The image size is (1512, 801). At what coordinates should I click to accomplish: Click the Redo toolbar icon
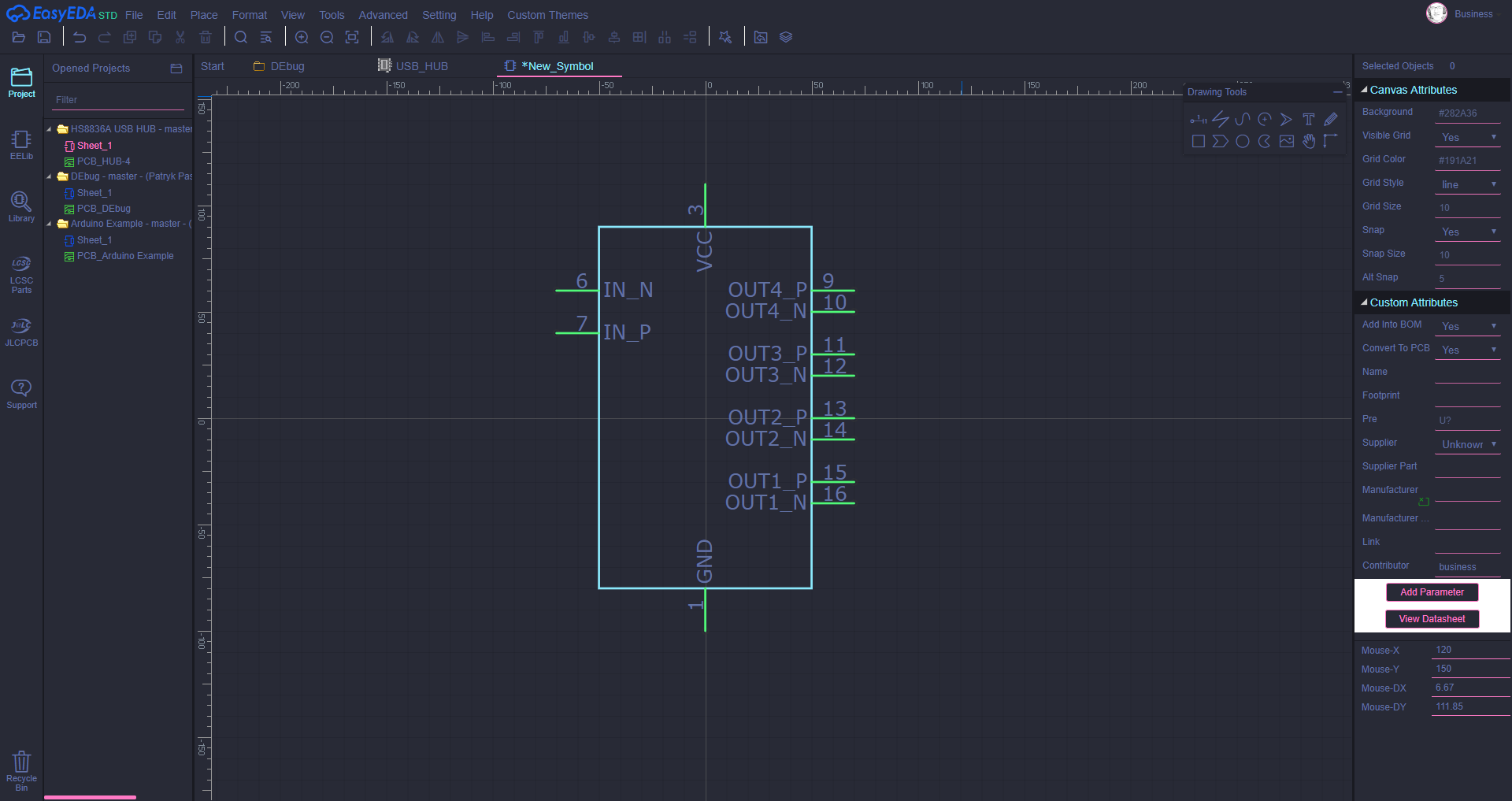coord(105,37)
